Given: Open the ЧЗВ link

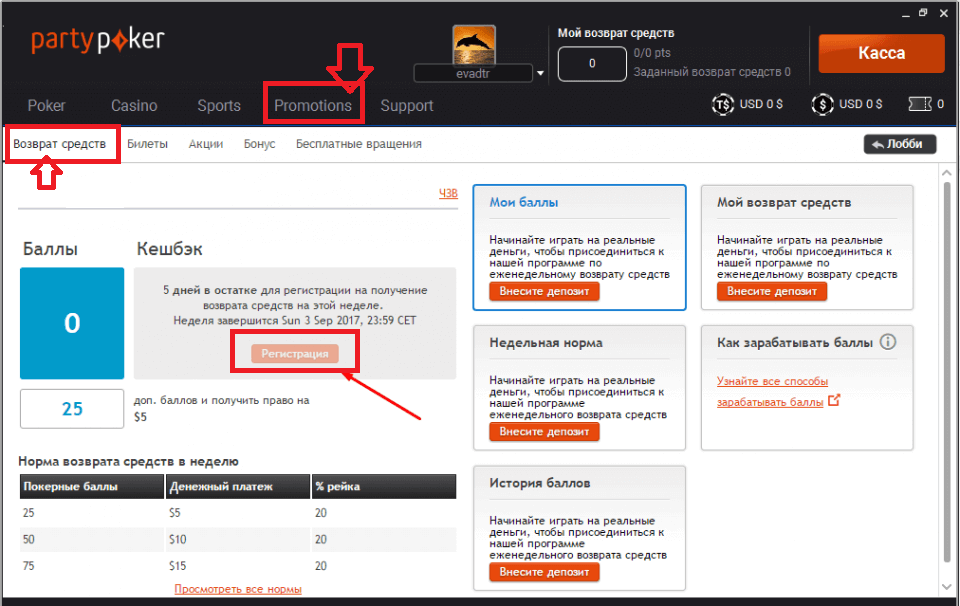Looking at the screenshot, I should coord(448,194).
